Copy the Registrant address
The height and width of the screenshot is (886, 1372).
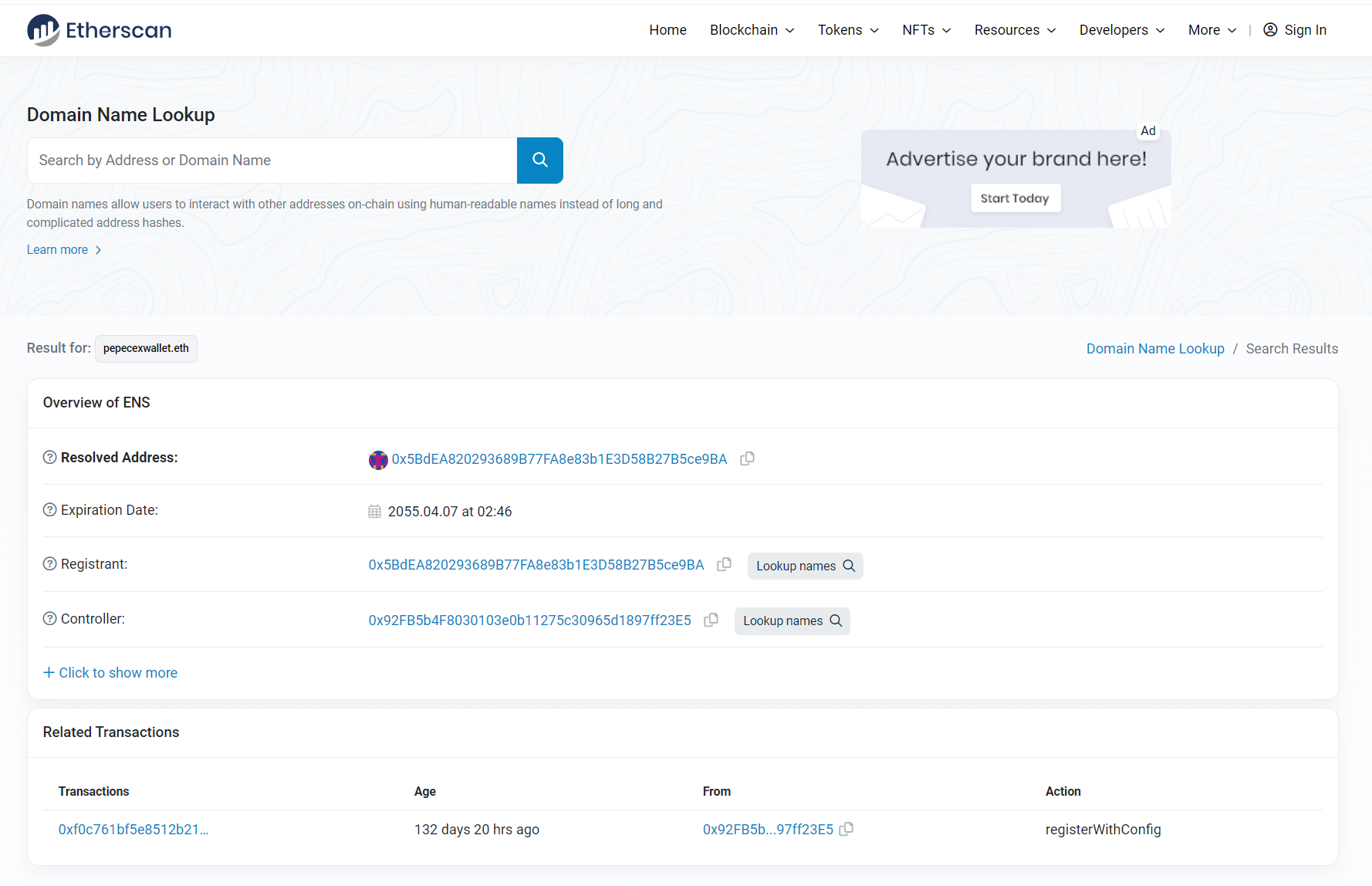[x=724, y=564]
